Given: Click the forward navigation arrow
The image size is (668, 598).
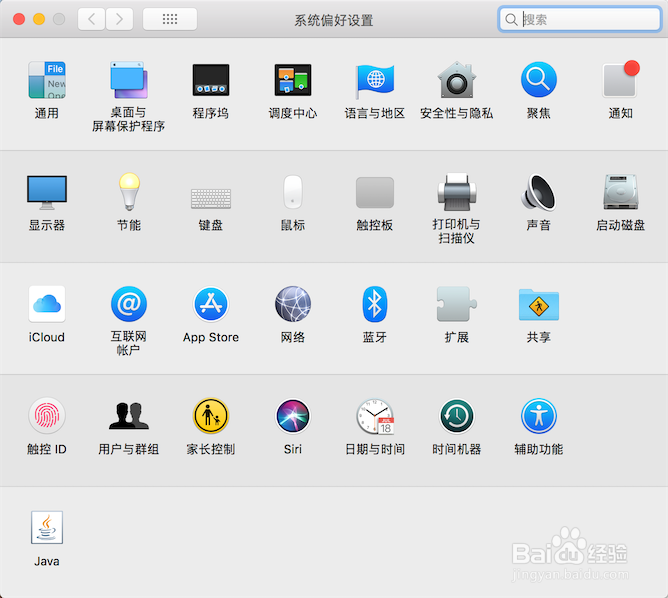Looking at the screenshot, I should pyautogui.click(x=119, y=19).
